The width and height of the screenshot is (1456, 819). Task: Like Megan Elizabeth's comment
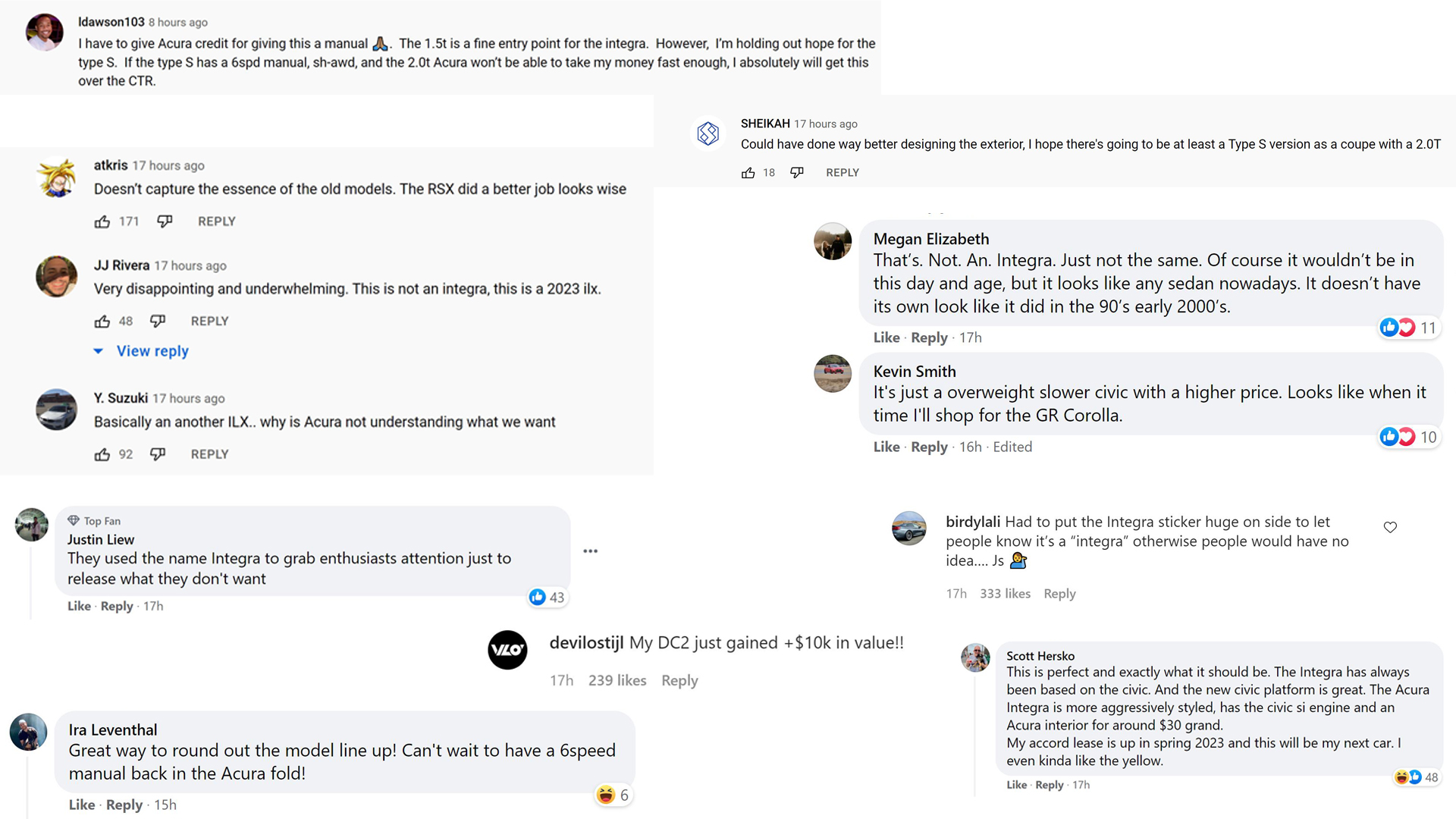[886, 338]
